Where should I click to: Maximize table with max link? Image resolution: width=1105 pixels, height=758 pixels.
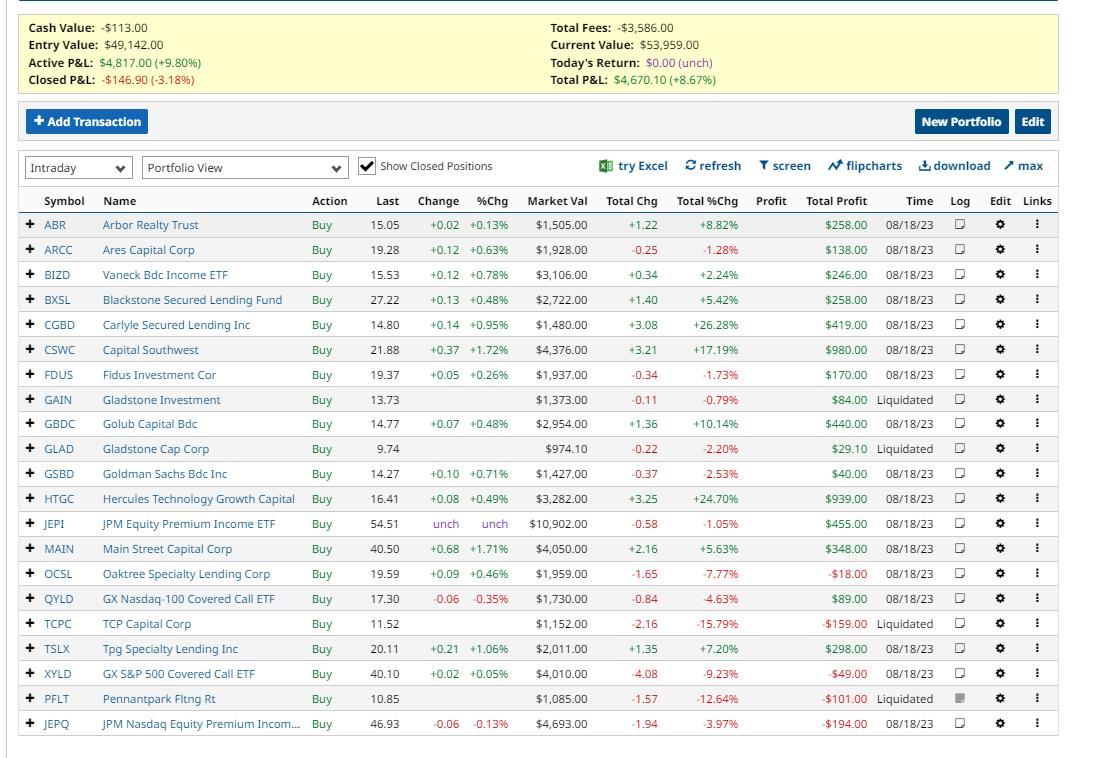tap(1023, 166)
